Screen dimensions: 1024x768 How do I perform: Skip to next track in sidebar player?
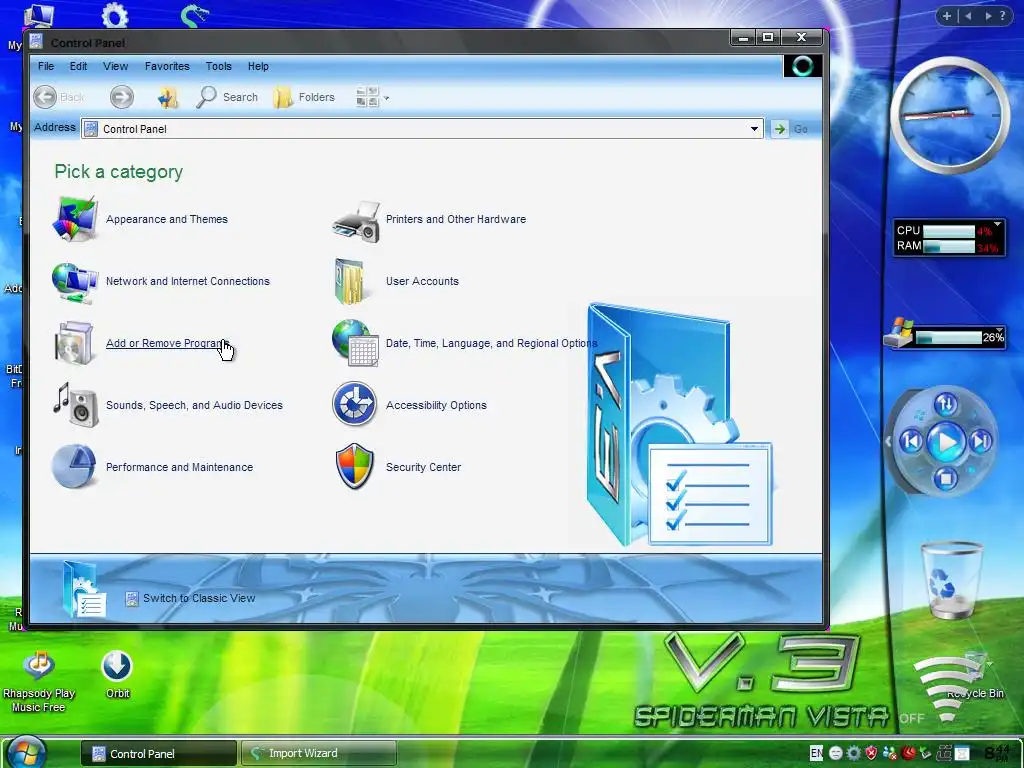coord(980,441)
